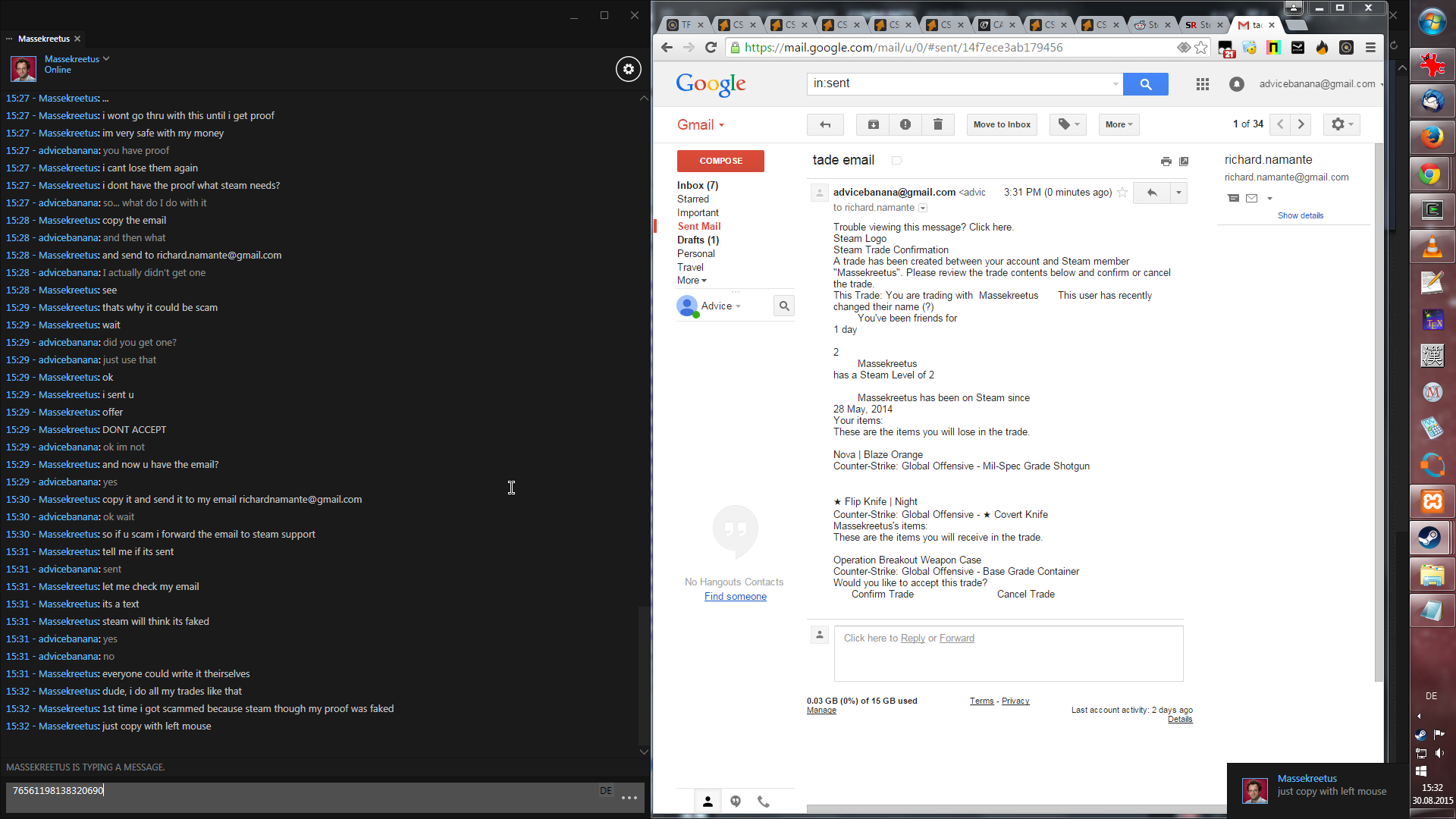Click the Show details link

coord(1300,215)
